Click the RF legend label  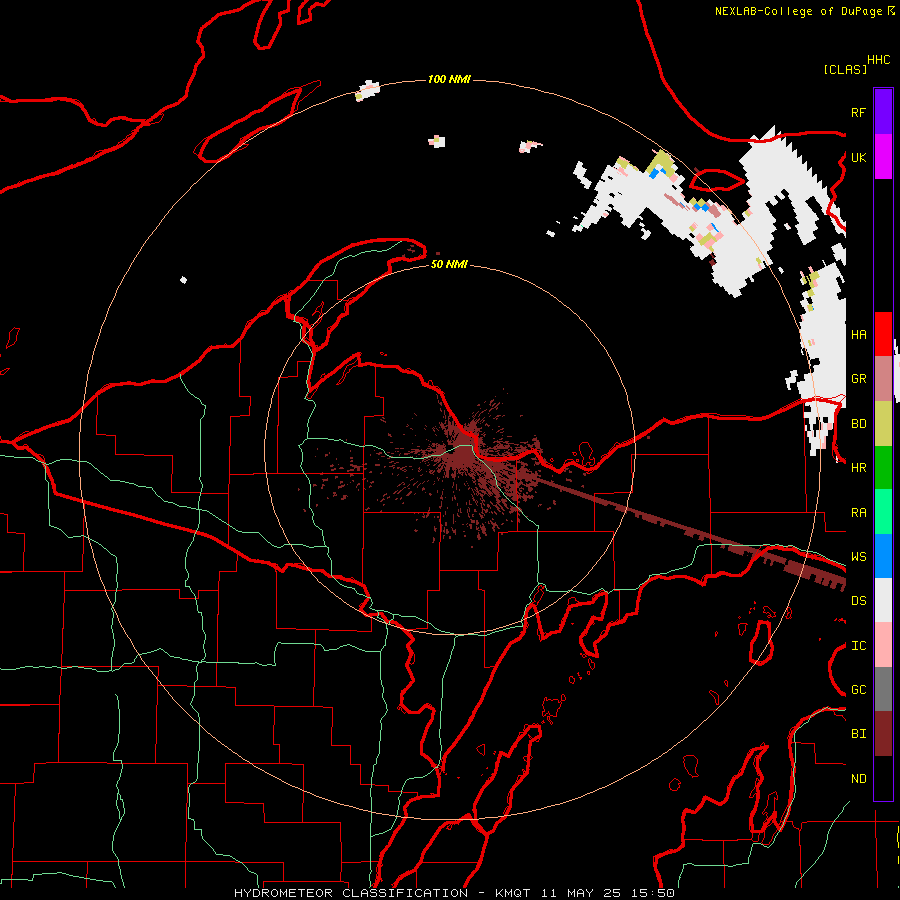858,112
